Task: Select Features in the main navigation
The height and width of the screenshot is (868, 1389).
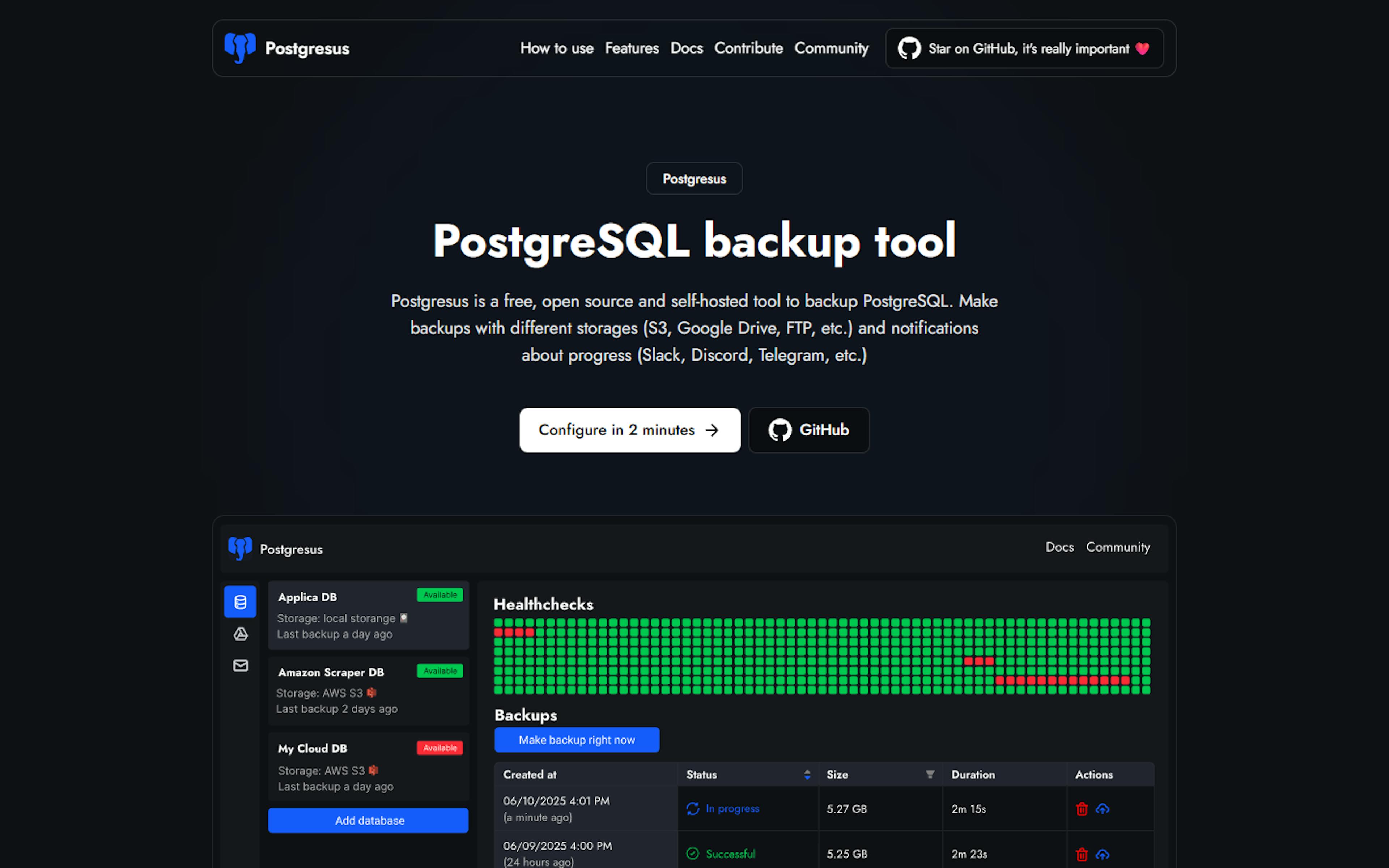Action: click(x=631, y=48)
